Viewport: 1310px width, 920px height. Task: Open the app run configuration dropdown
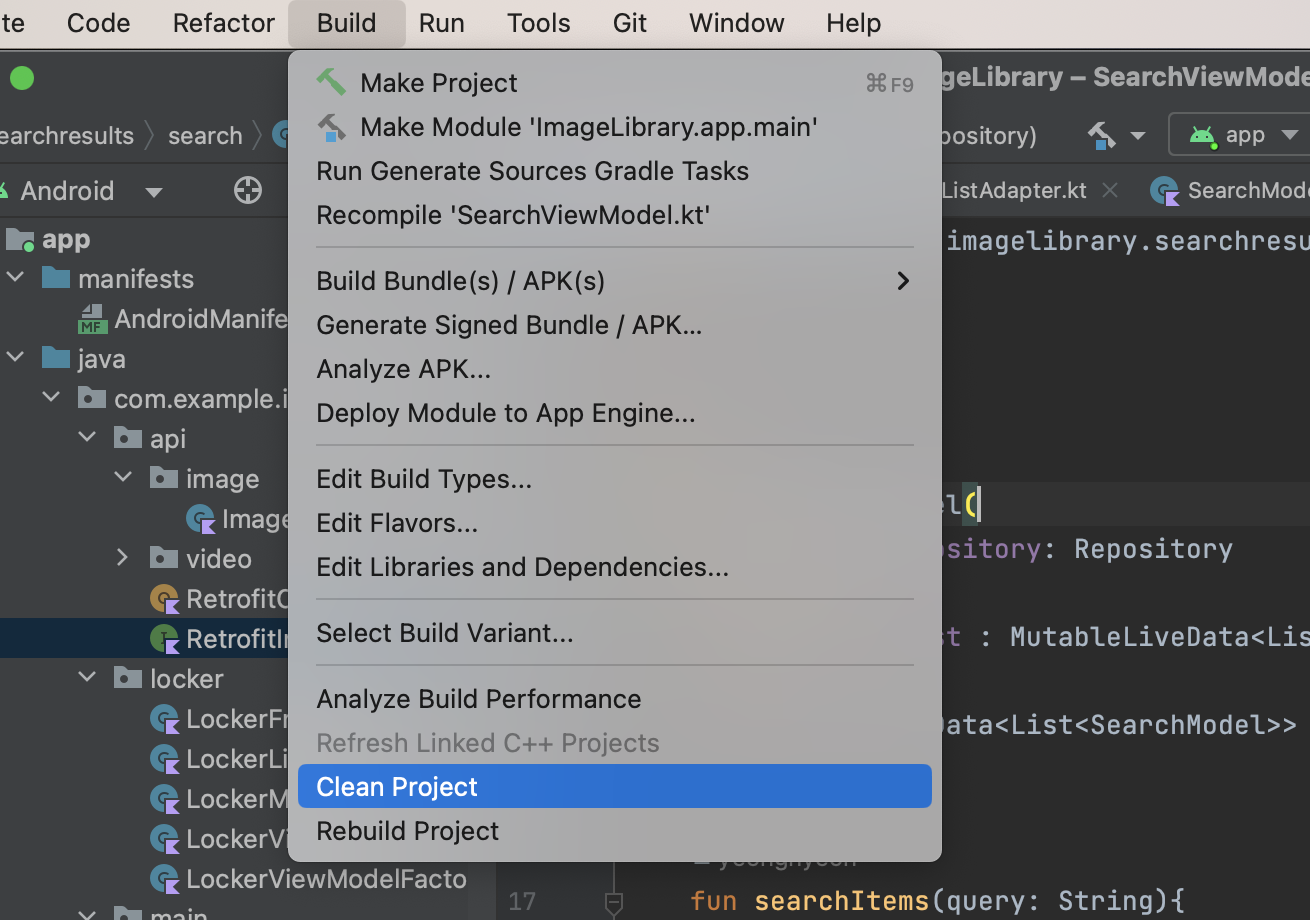click(x=1290, y=135)
